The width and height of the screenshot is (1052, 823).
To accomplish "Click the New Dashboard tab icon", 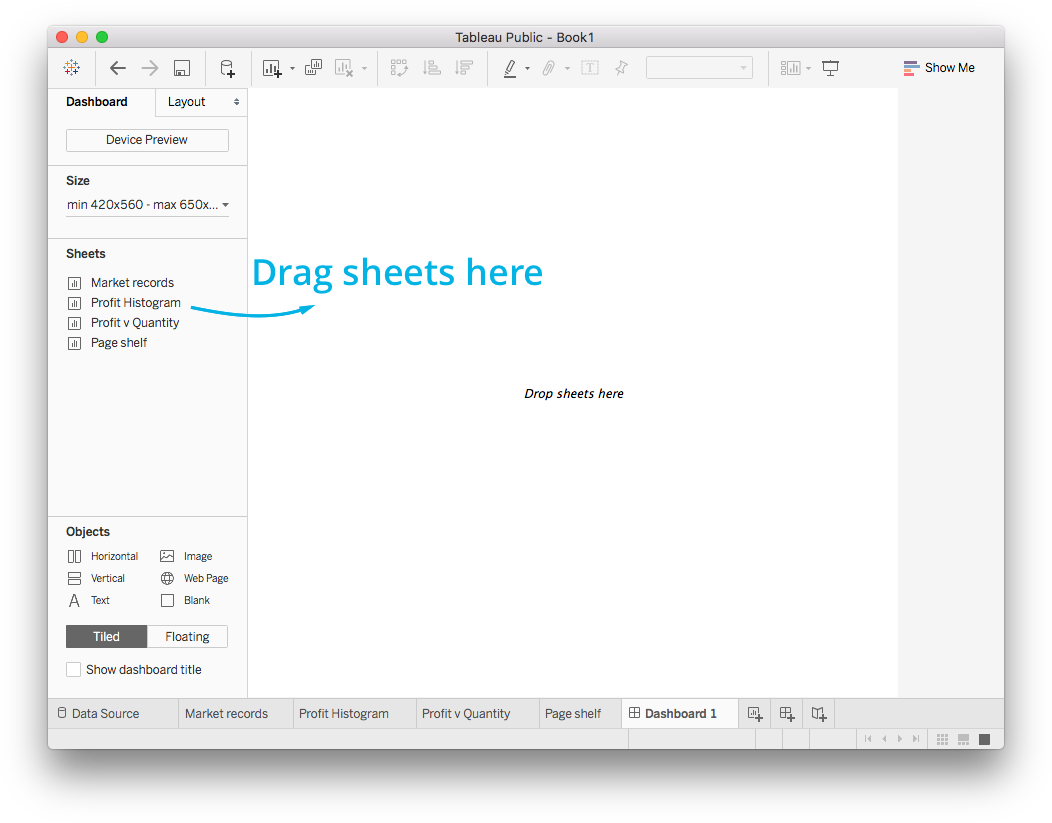I will (787, 714).
